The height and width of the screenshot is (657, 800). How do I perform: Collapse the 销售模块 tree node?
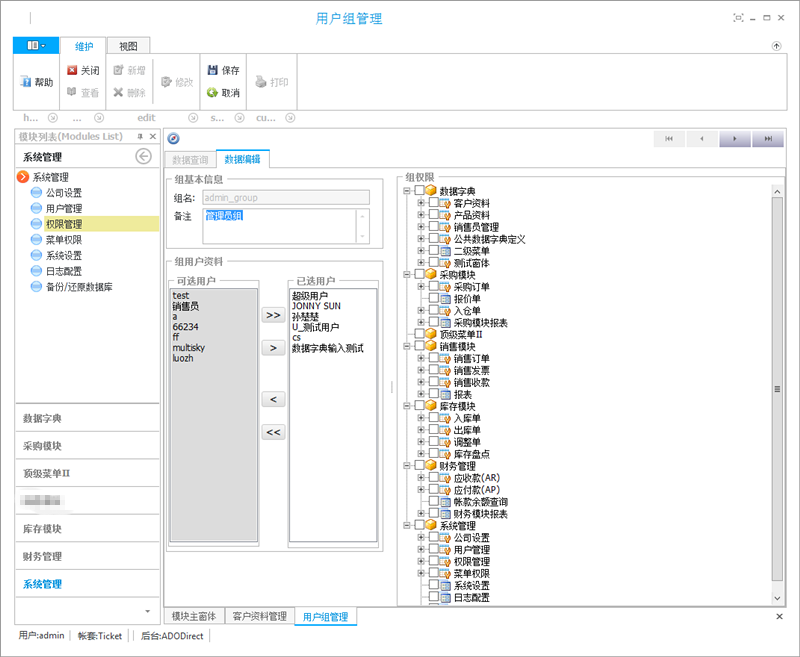tap(407, 346)
